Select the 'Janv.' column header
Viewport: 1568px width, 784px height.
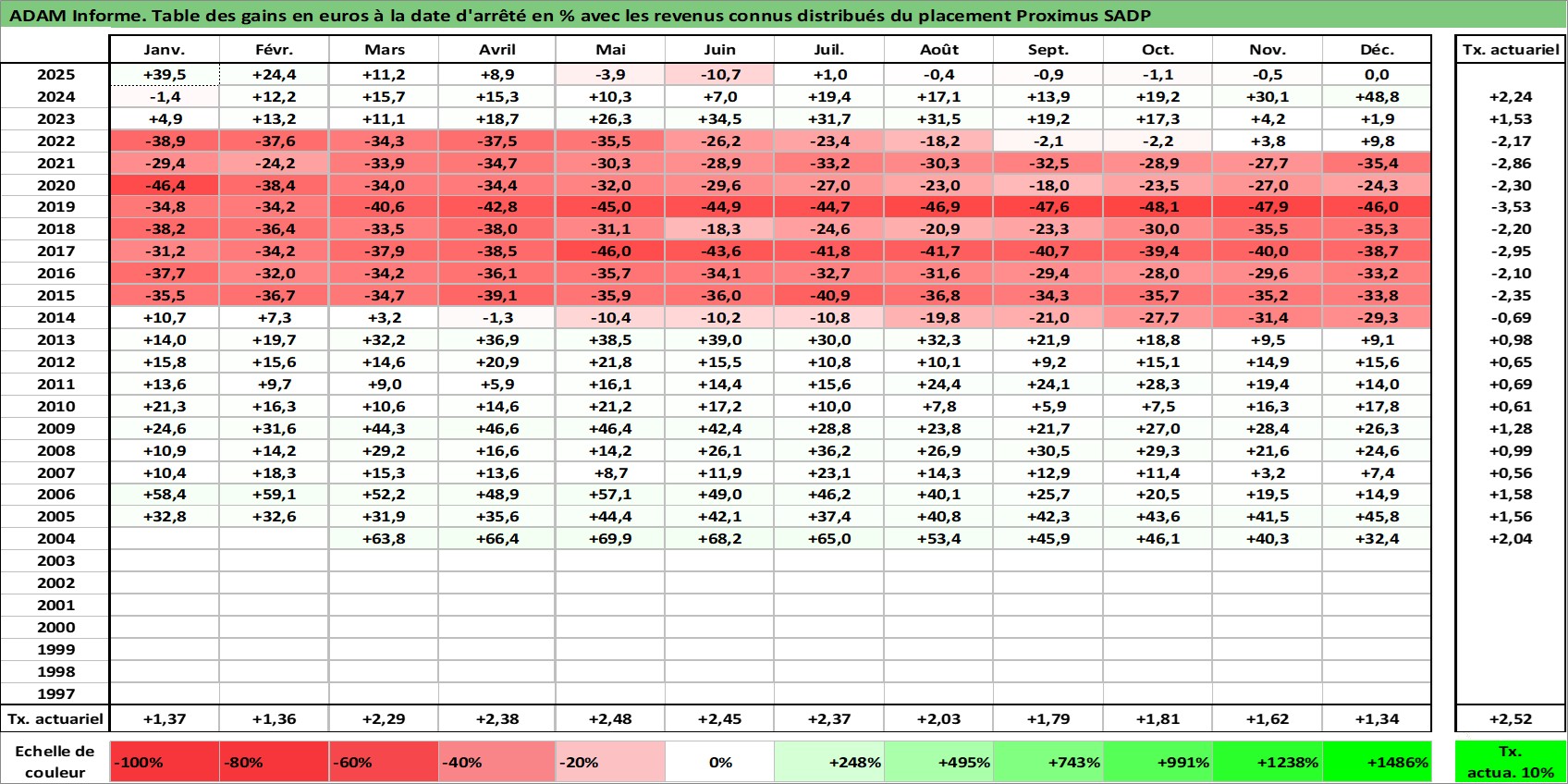click(165, 50)
